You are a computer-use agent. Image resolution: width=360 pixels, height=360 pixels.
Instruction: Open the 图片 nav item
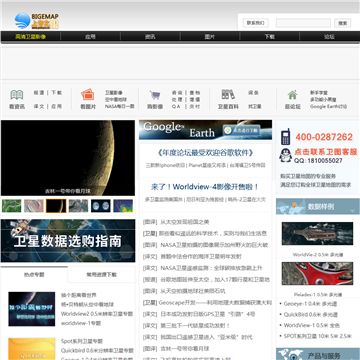210,37
